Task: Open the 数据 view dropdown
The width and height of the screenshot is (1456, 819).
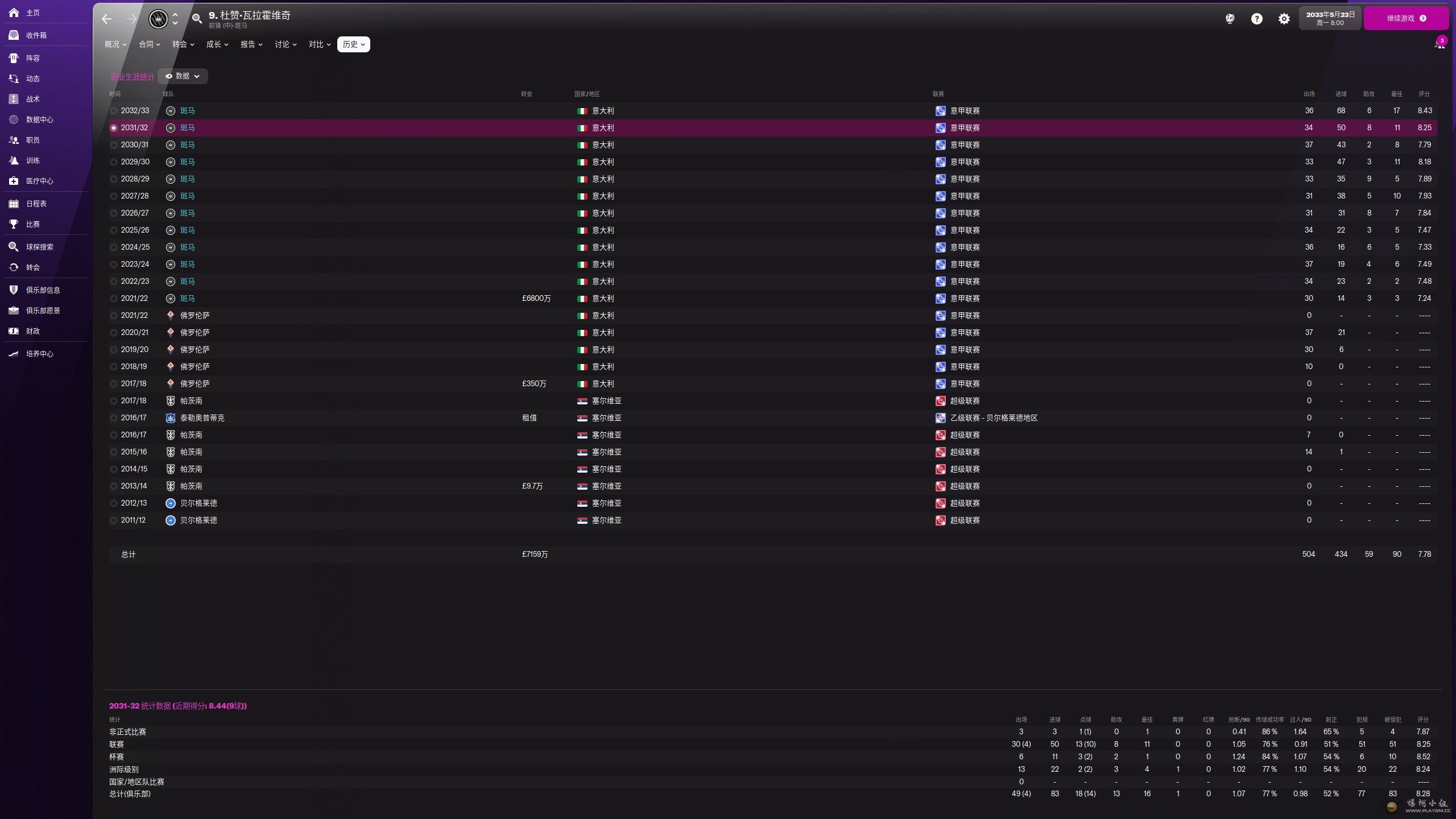Action: (x=183, y=76)
